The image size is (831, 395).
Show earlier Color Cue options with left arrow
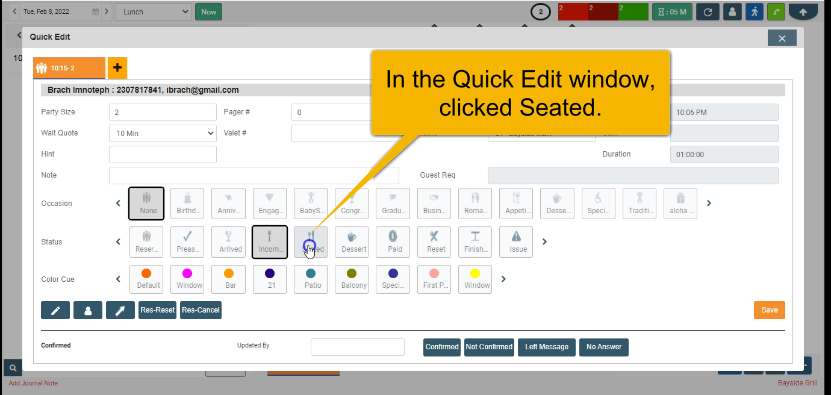(x=118, y=279)
